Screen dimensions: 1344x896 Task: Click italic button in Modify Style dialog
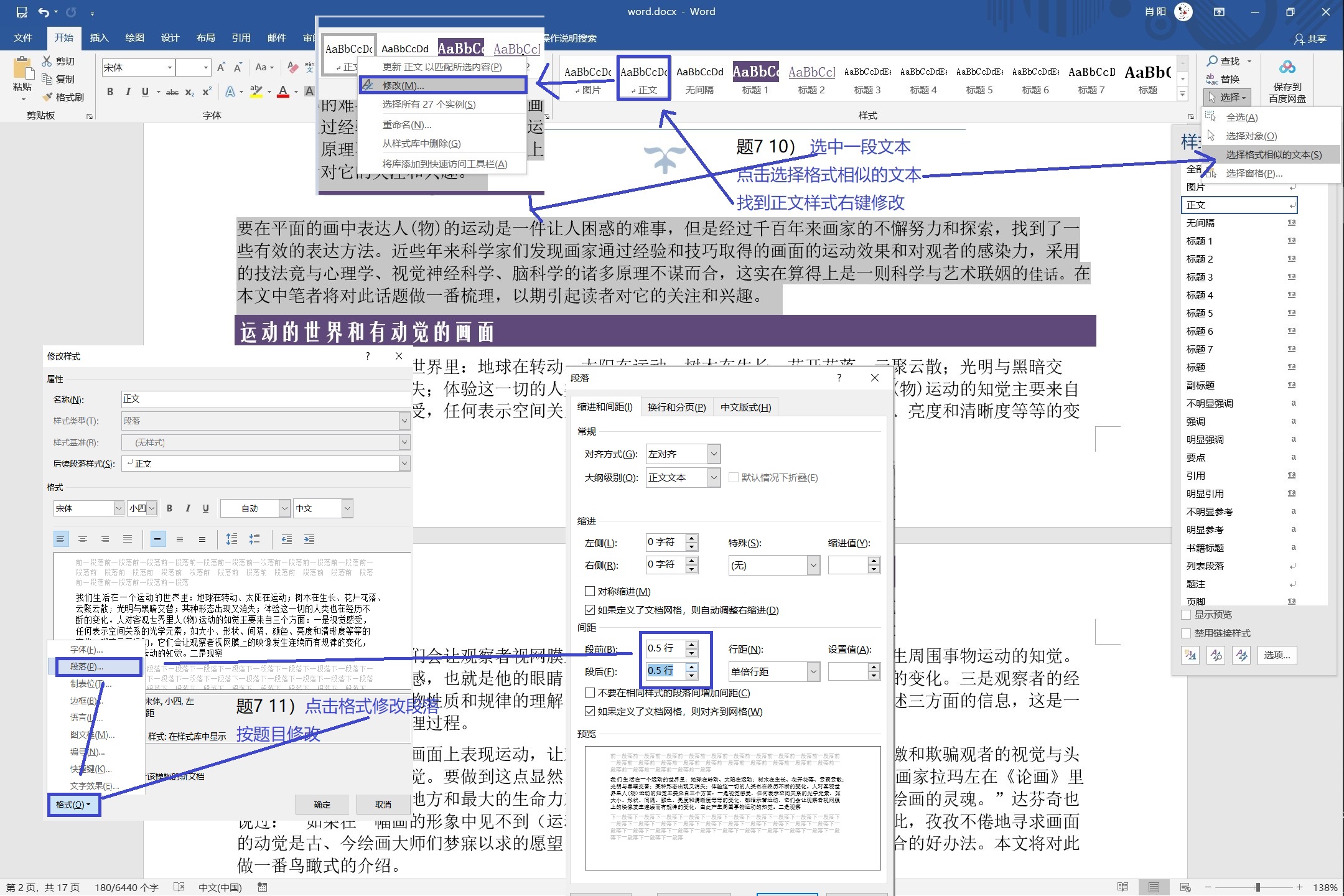[187, 508]
